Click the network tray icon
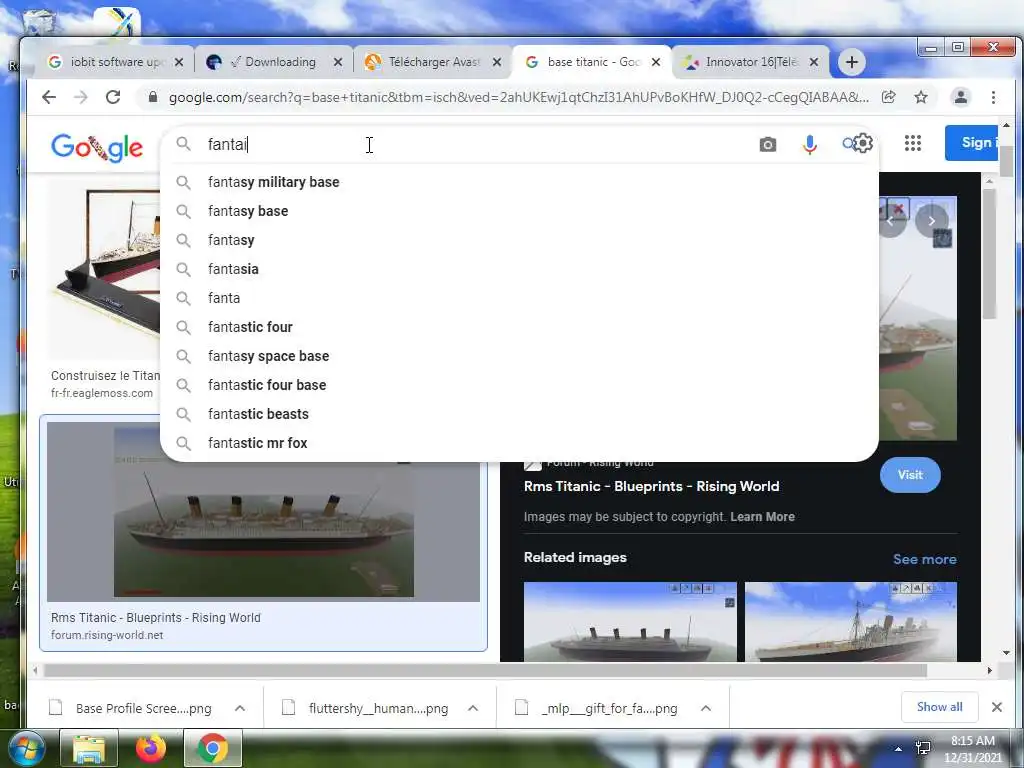Image resolution: width=1024 pixels, height=768 pixels. (923, 748)
